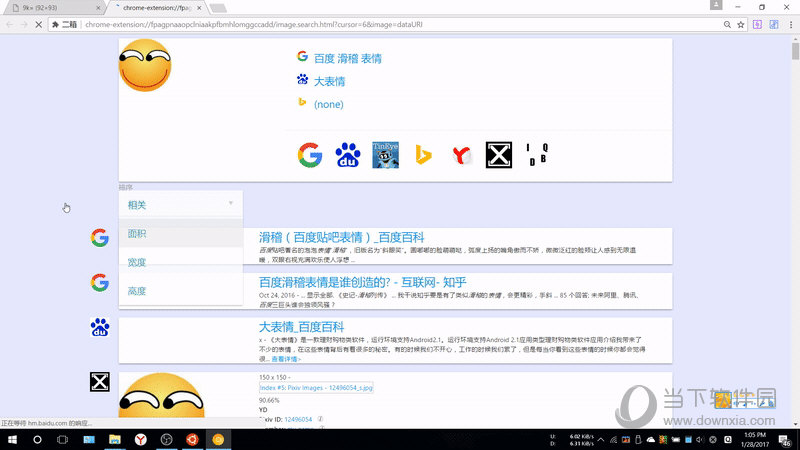The image size is (800, 450).
Task: Click the first purple extension icon in toolbar
Action: pyautogui.click(x=757, y=24)
